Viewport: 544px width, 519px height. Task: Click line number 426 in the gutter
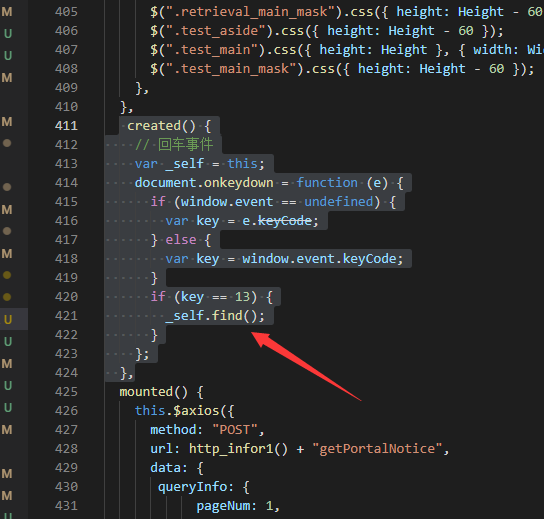tap(66, 411)
